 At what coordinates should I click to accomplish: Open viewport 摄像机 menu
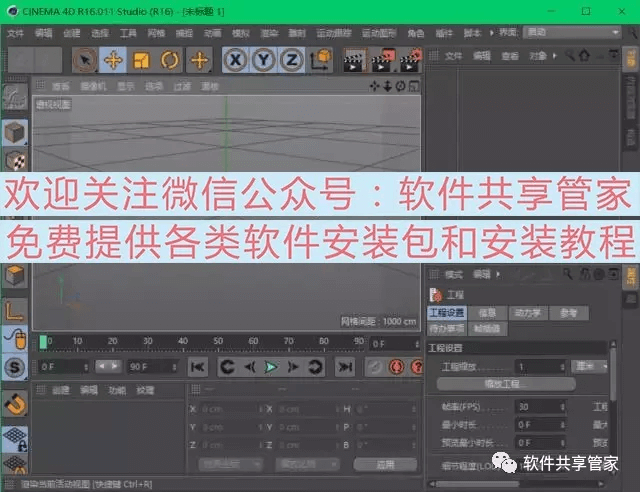point(93,86)
